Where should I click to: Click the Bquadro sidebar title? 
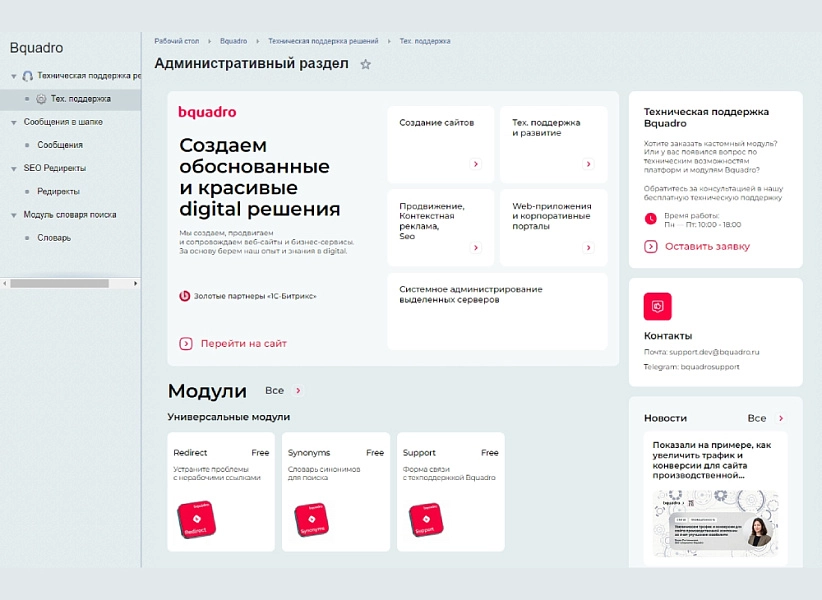[36, 48]
